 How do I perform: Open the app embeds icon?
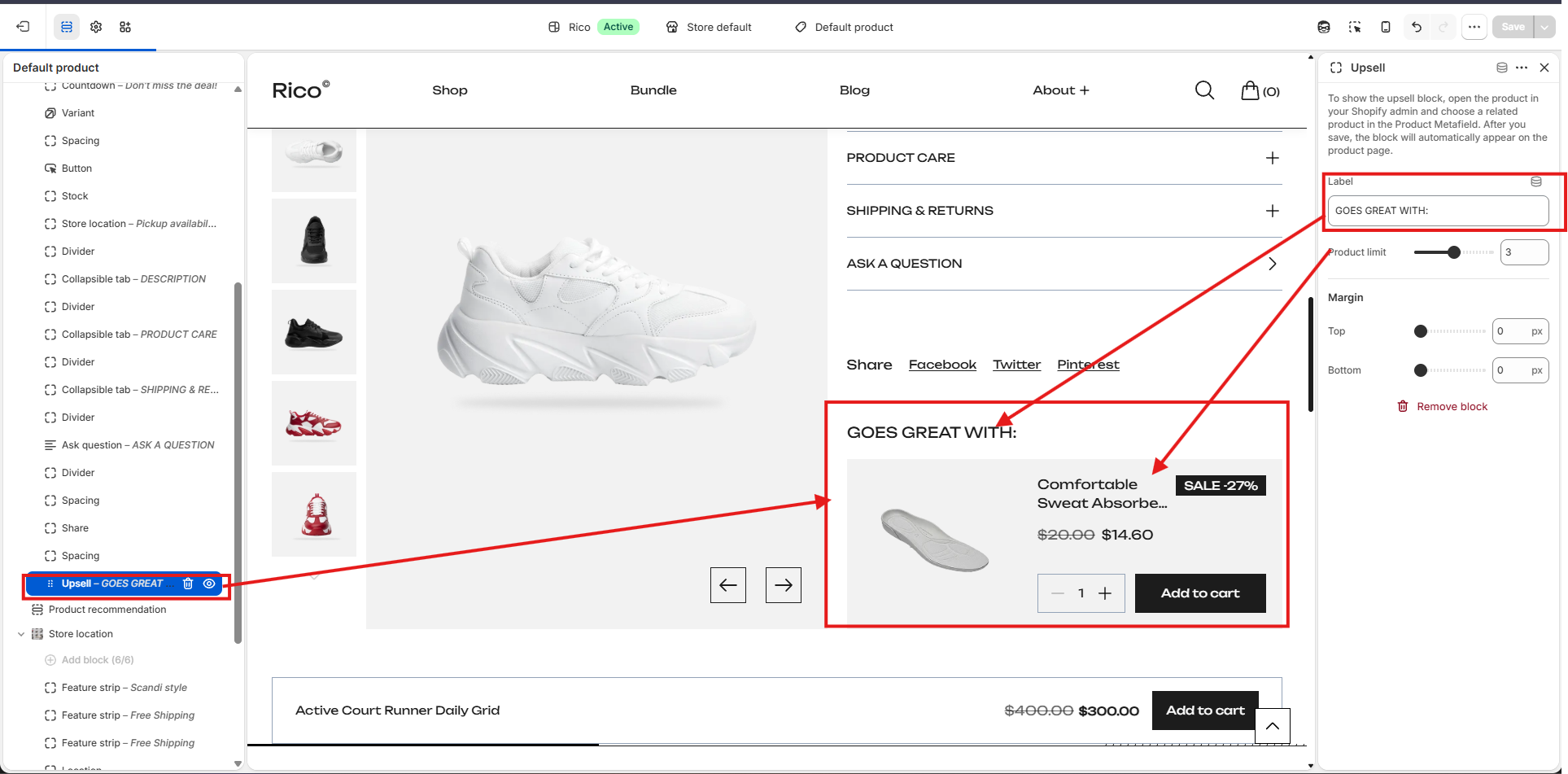(x=125, y=27)
